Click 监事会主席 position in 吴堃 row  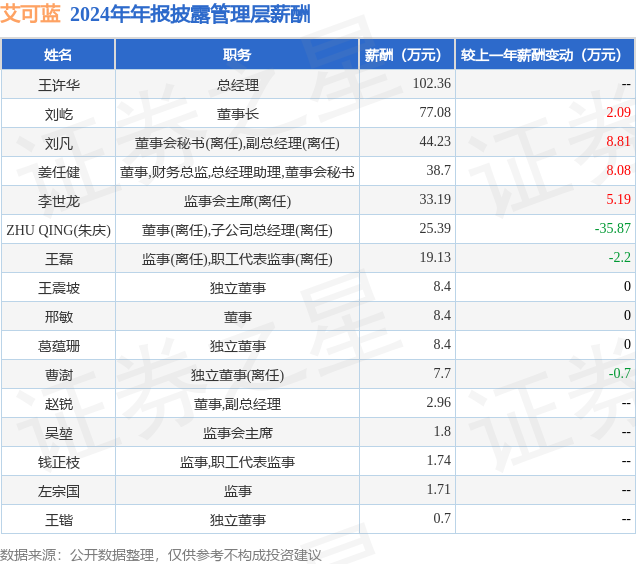(x=238, y=433)
